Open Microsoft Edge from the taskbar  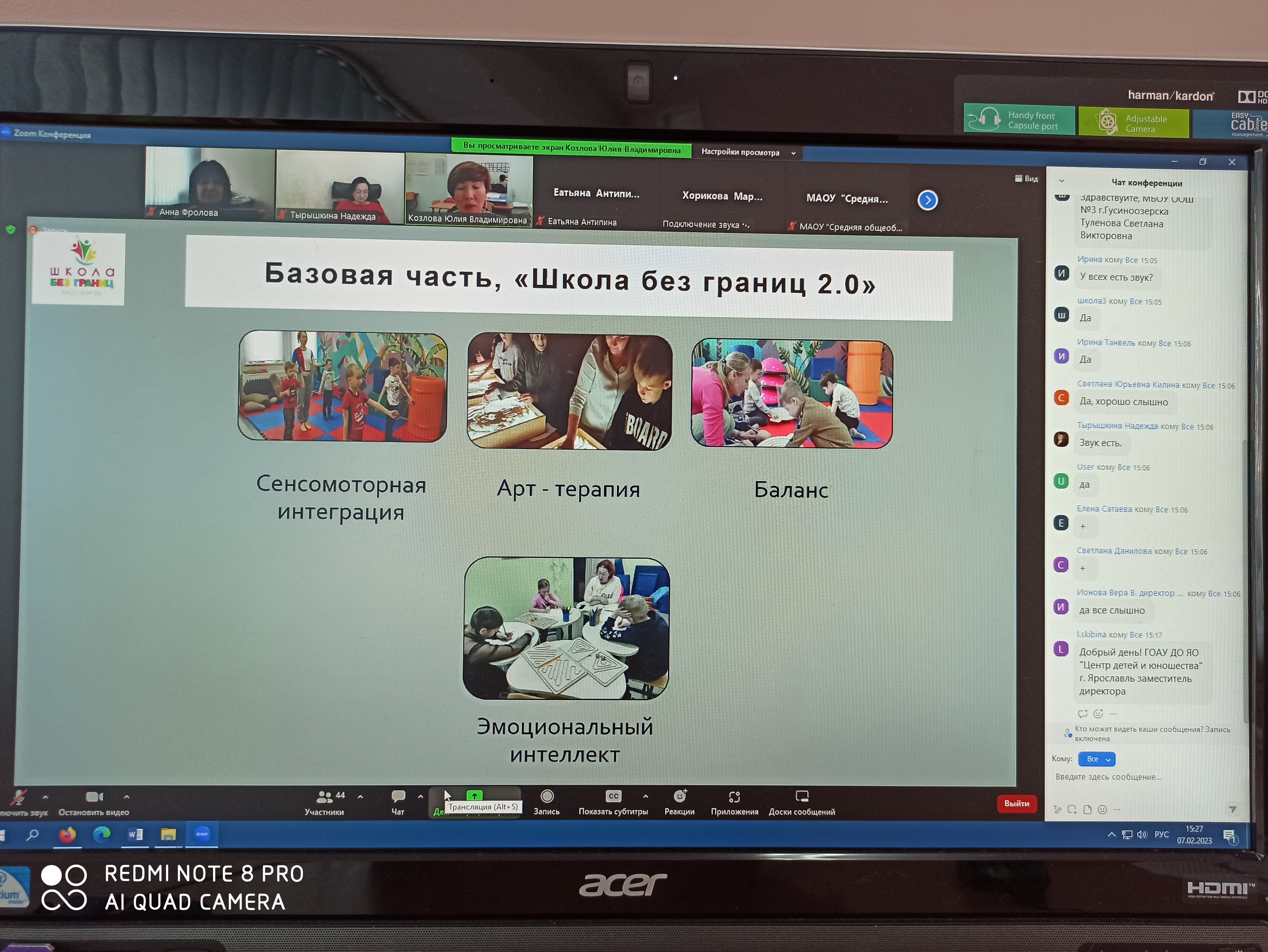101,834
